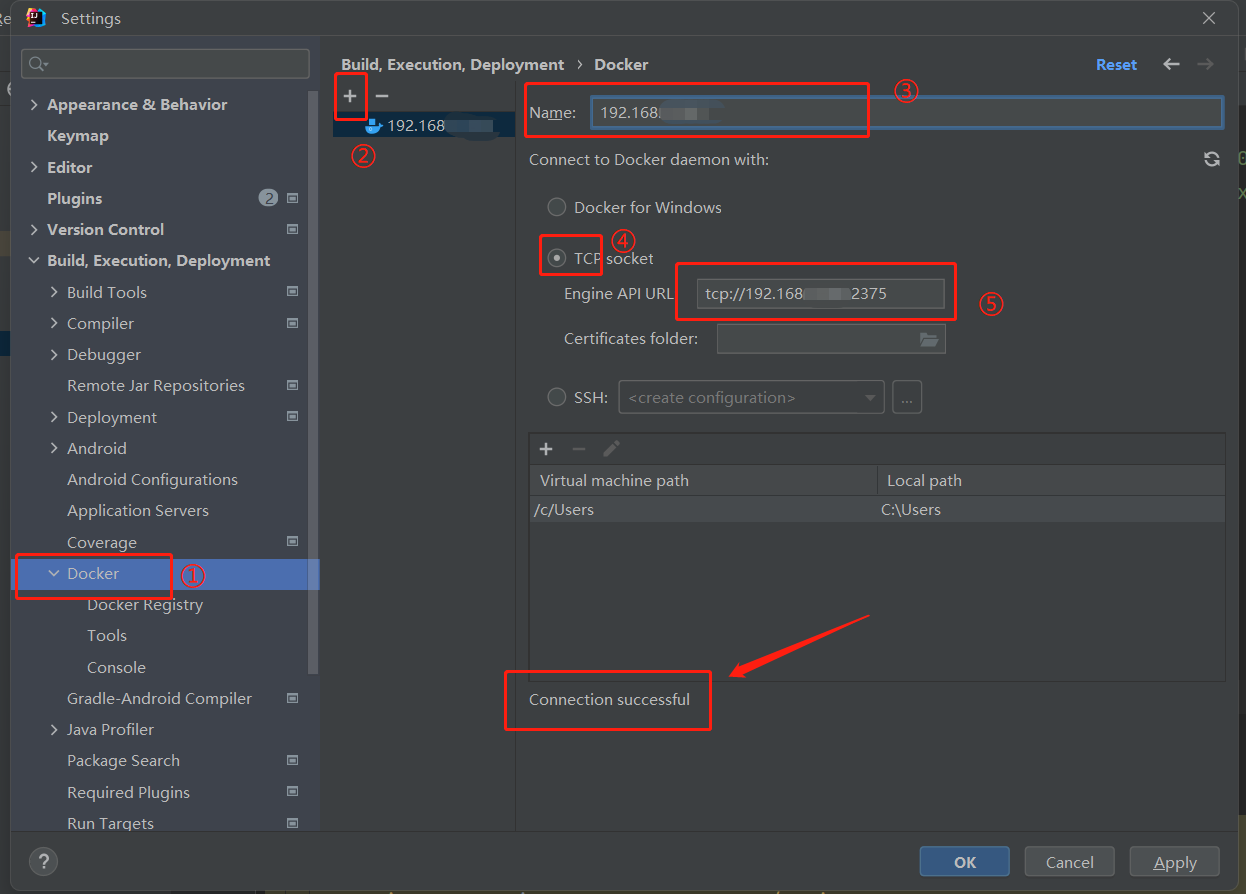Select the Console settings entry
Viewport: 1246px width, 894px height.
coord(116,667)
